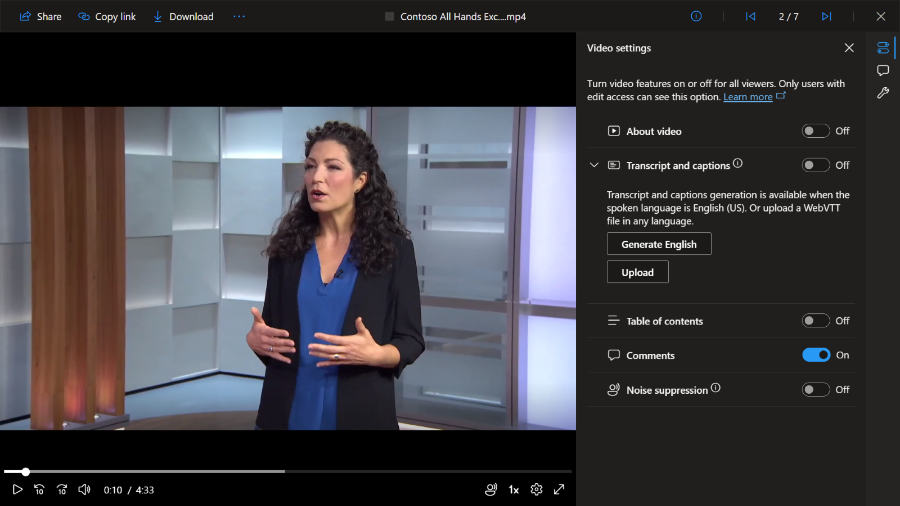Play the video
The image size is (900, 506).
click(17, 489)
